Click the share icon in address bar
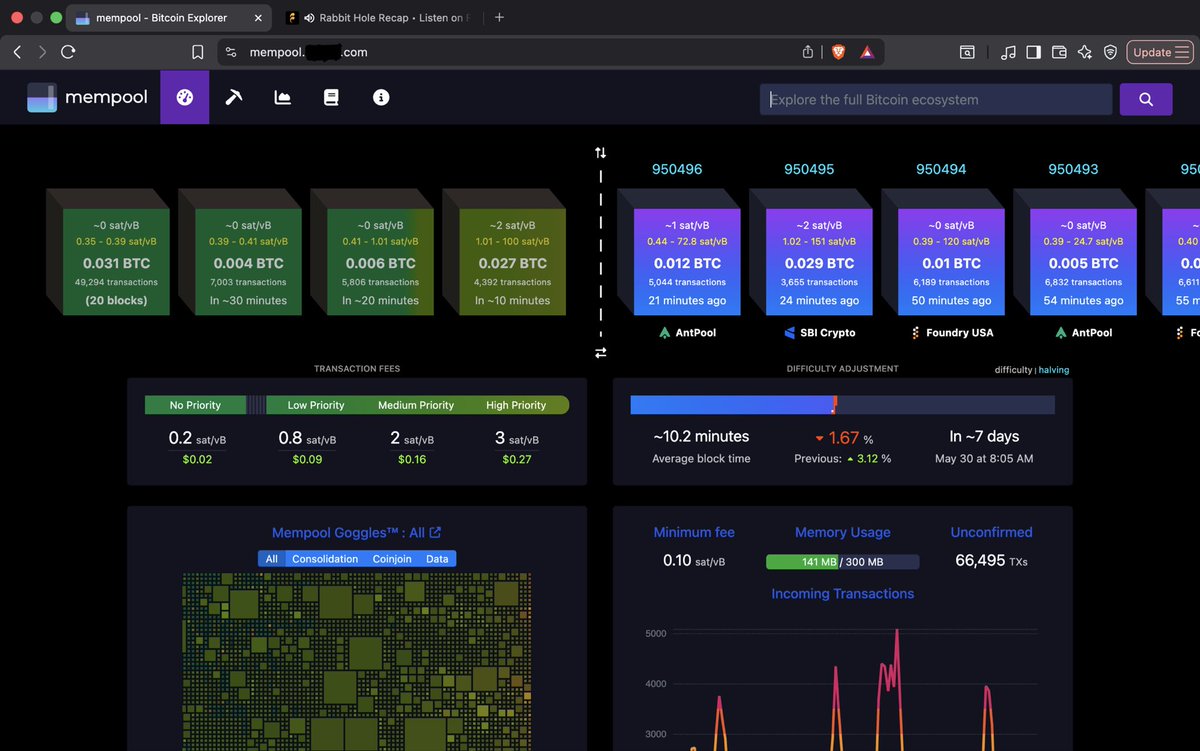The image size is (1200, 751). coord(808,52)
